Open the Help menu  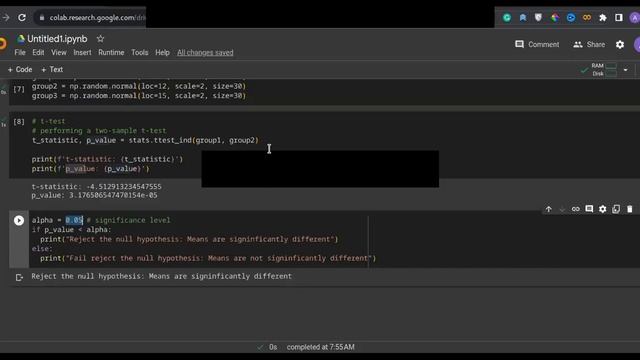click(162, 53)
